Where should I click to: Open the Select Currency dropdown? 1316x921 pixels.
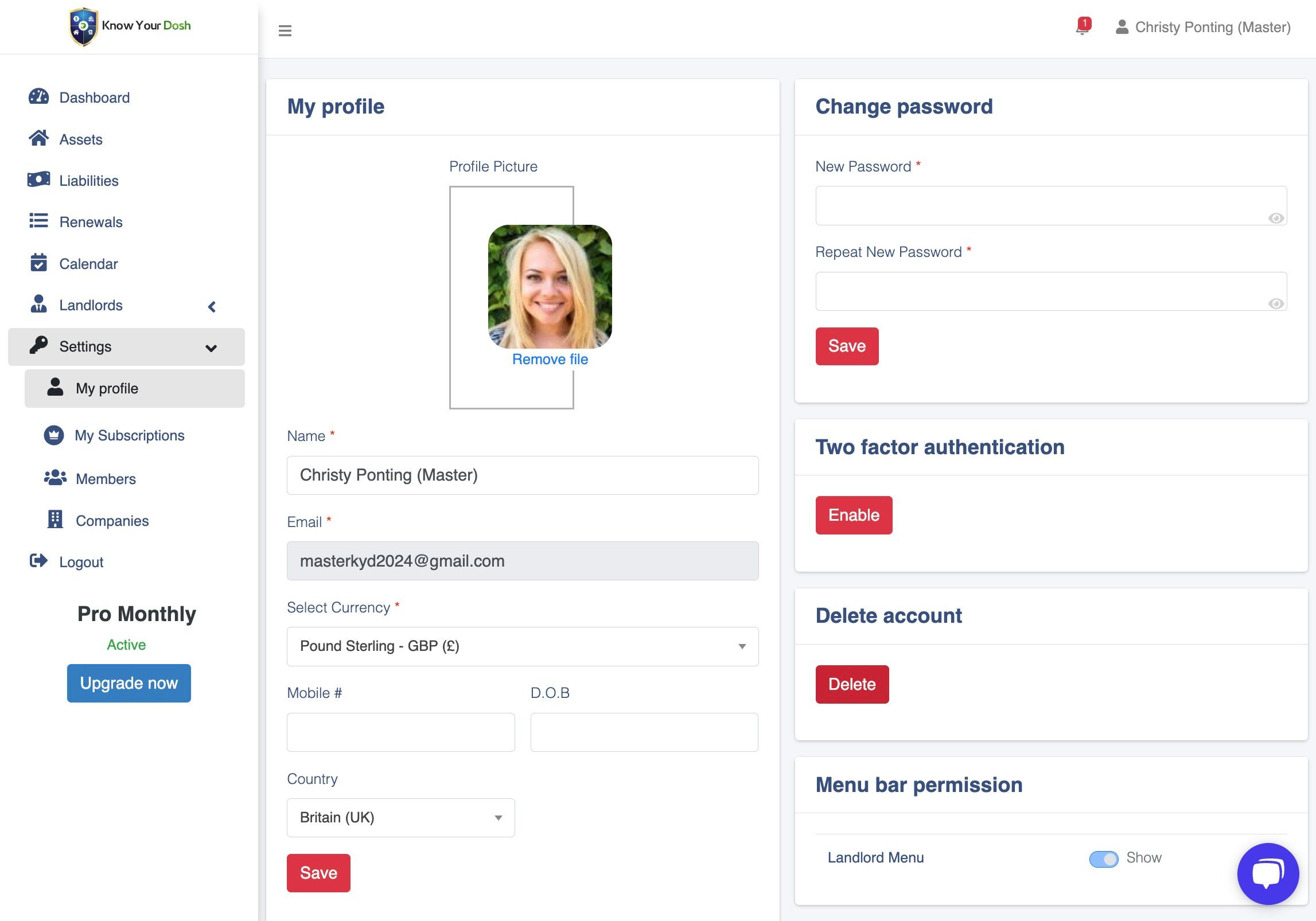coord(522,646)
